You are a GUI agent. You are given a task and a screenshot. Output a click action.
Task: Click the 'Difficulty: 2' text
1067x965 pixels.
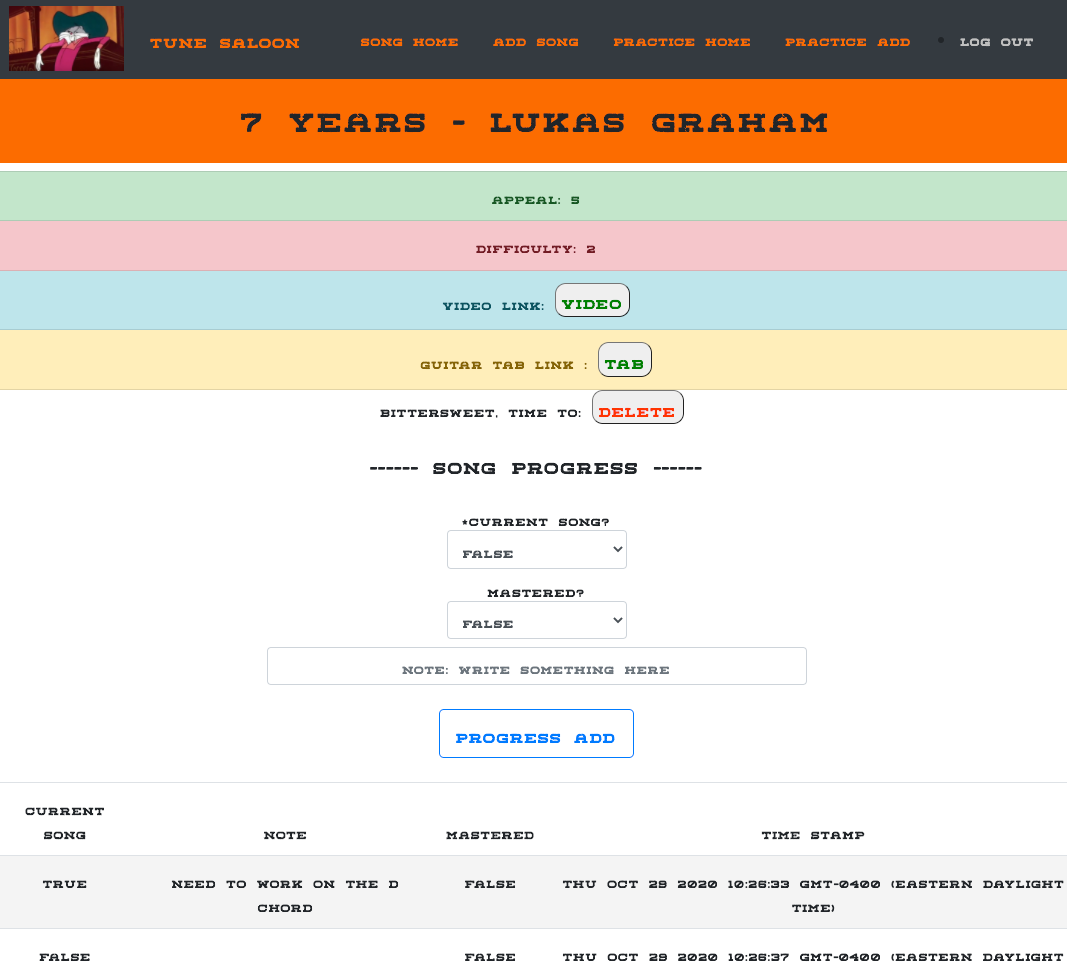pos(536,249)
